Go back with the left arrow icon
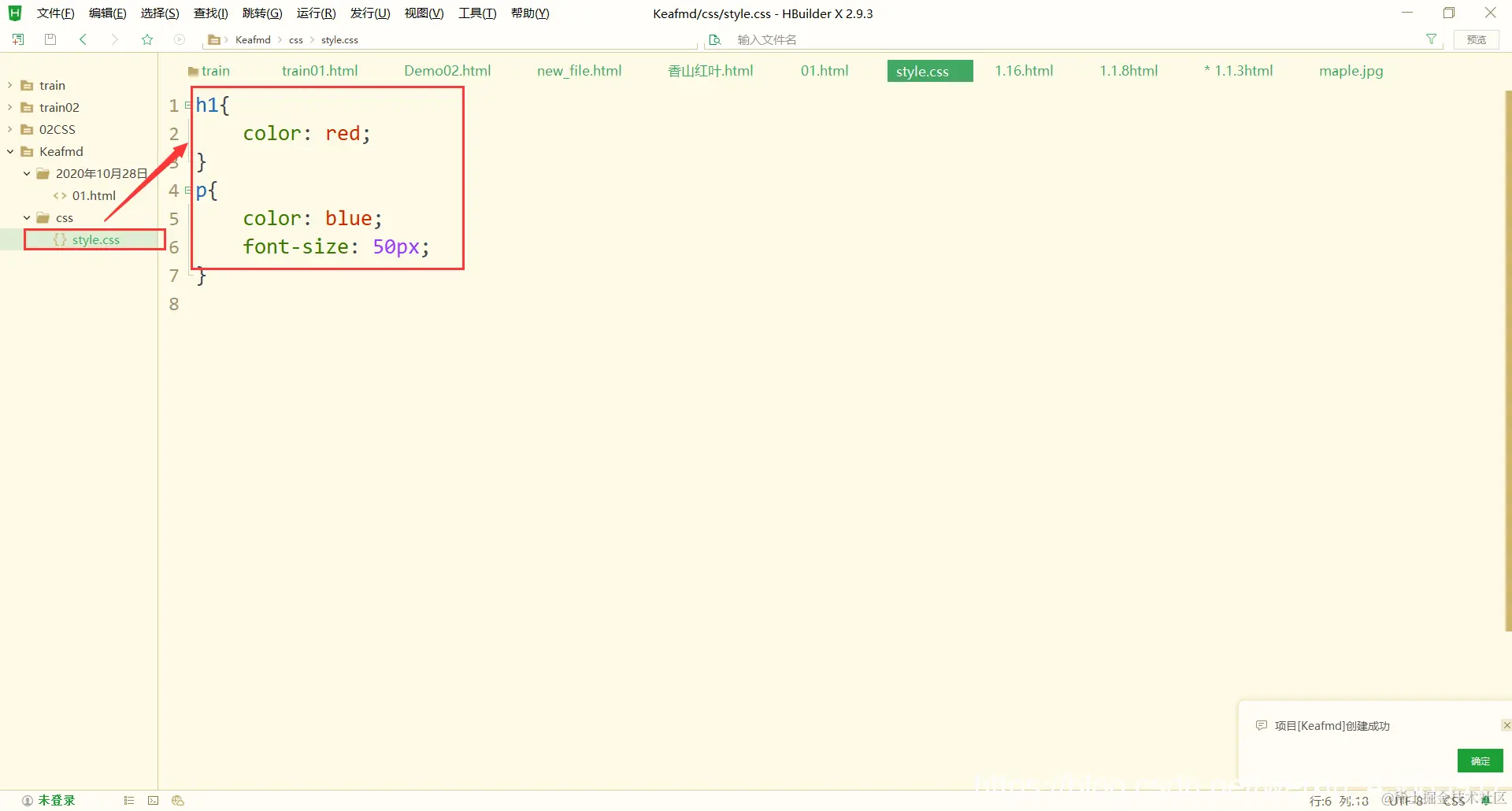1512x811 pixels. point(83,39)
